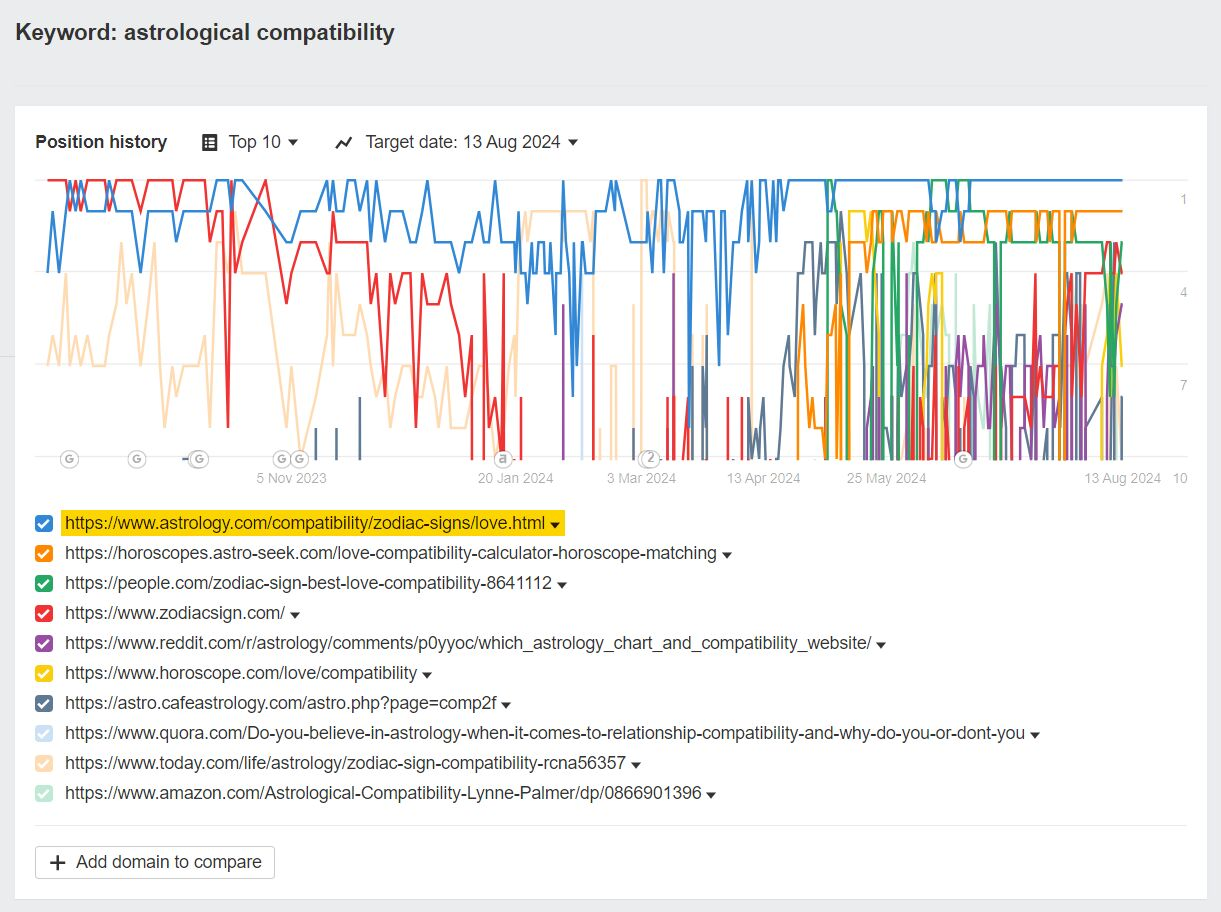Open the Top 10 dropdown
This screenshot has height=912, width=1221.
263,142
